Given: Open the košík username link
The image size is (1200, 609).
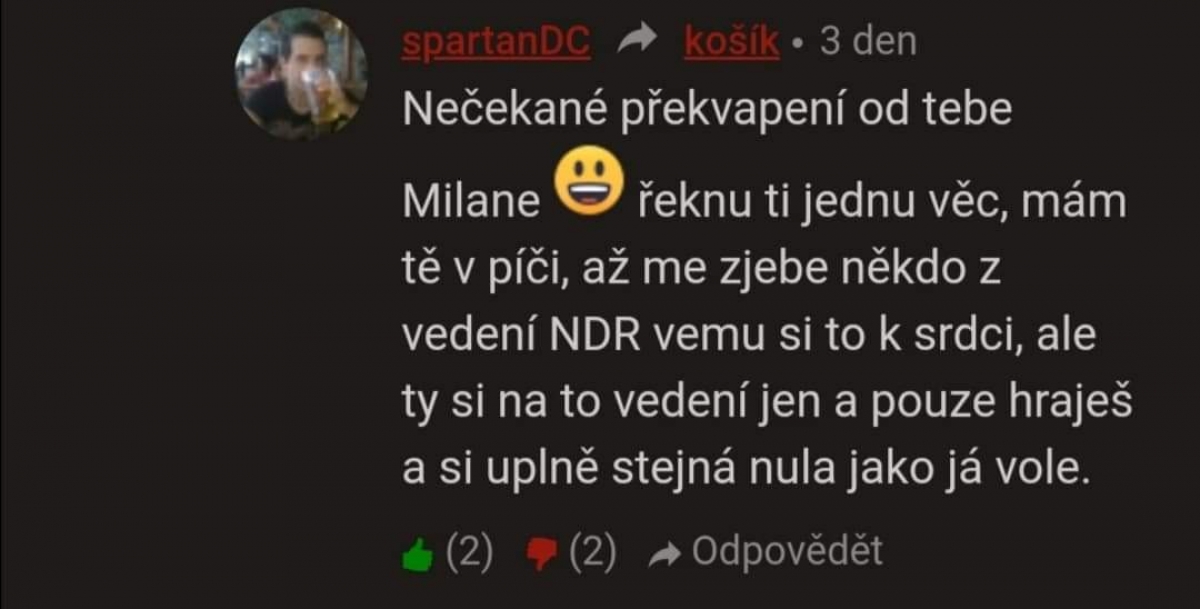Looking at the screenshot, I should pyautogui.click(x=732, y=42).
